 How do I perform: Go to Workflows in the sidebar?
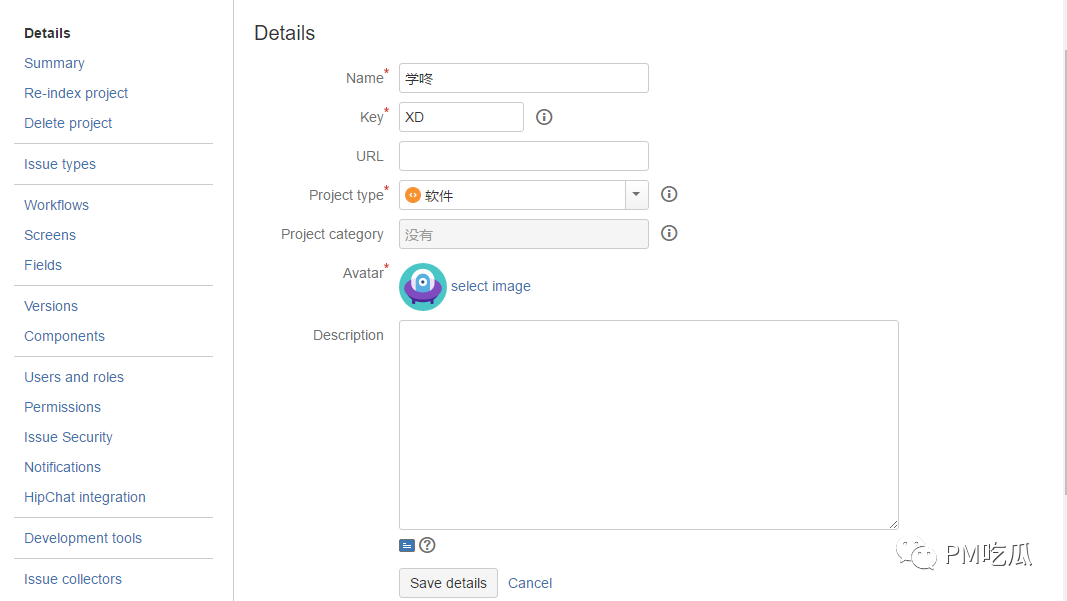(56, 205)
